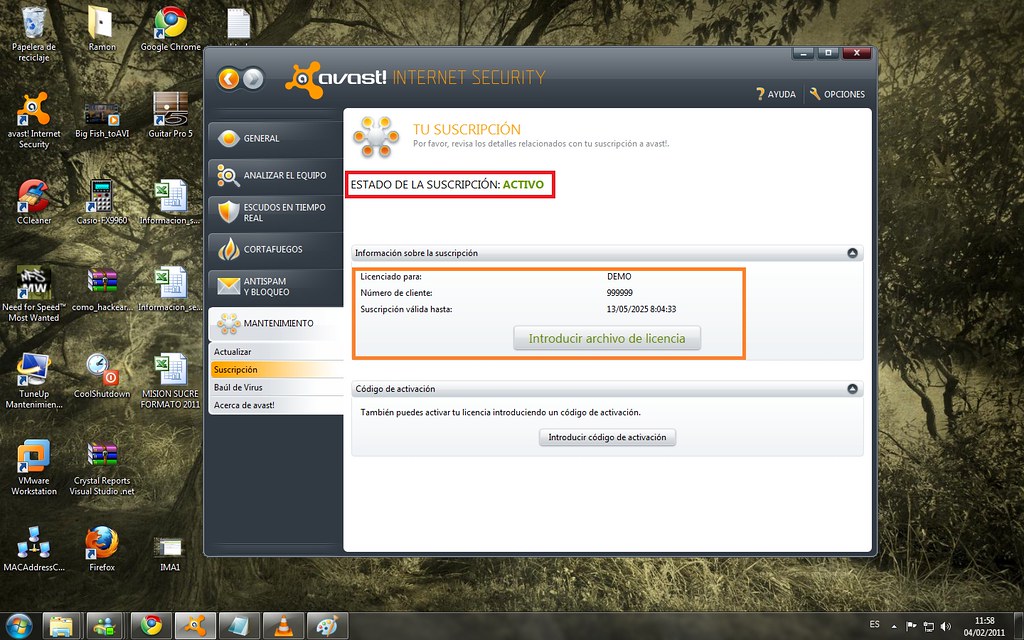Select ANALIZAR EL EQUIPO in sidebar
Image resolution: width=1024 pixels, height=640 pixels.
click(x=276, y=175)
